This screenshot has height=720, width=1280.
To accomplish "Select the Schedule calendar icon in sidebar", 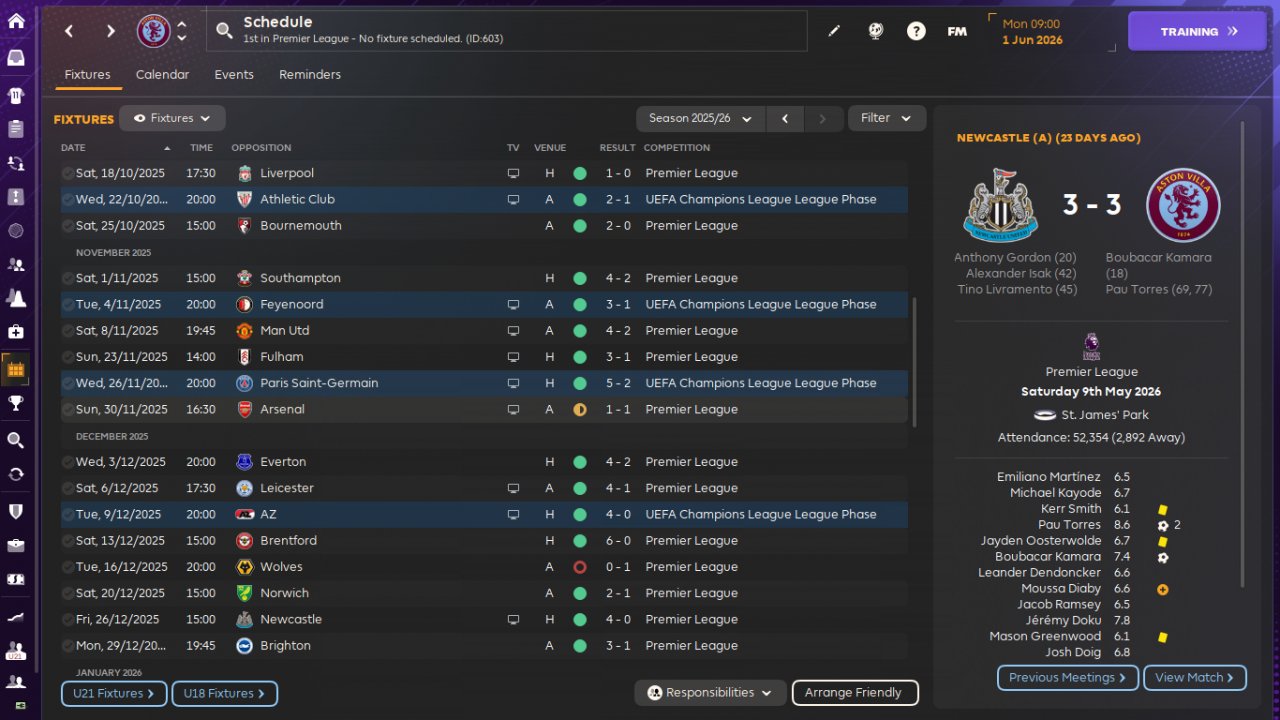I will (16, 369).
